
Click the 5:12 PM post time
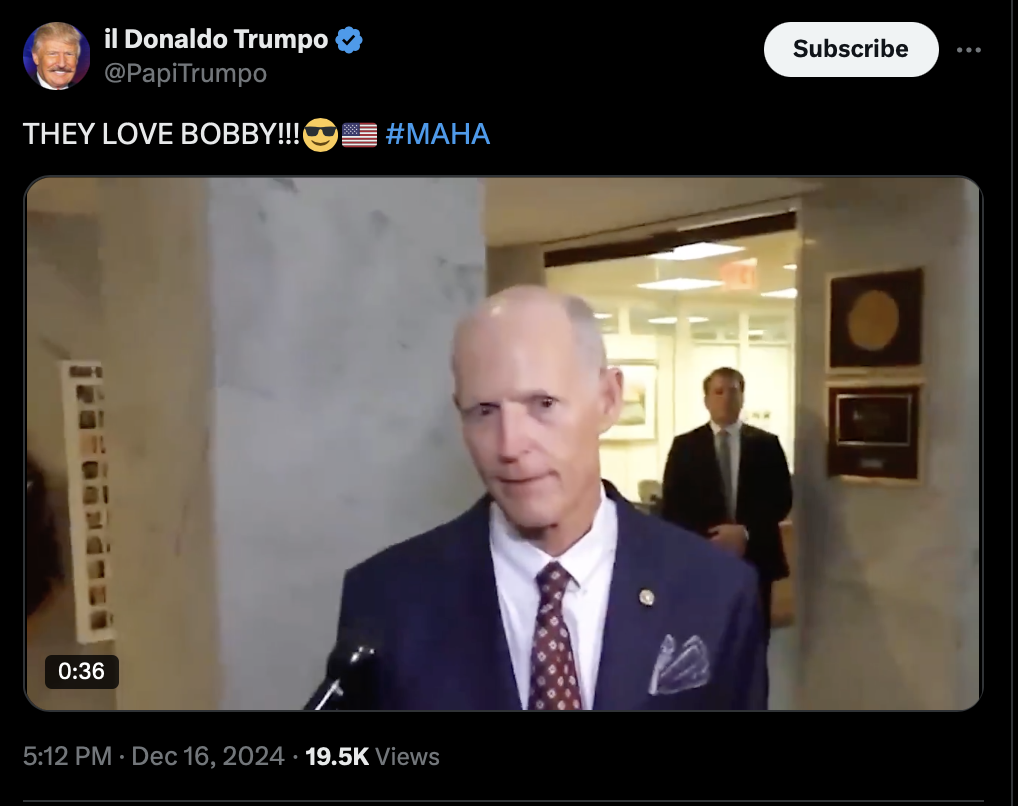click(x=68, y=757)
